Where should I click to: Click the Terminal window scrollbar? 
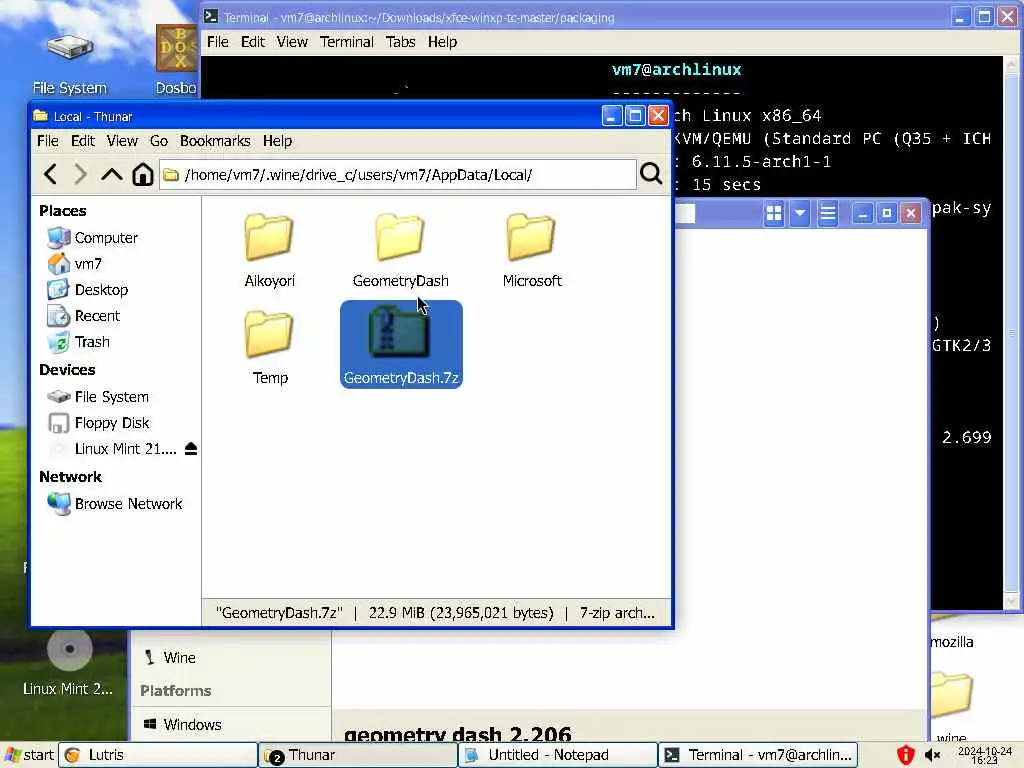(1012, 333)
